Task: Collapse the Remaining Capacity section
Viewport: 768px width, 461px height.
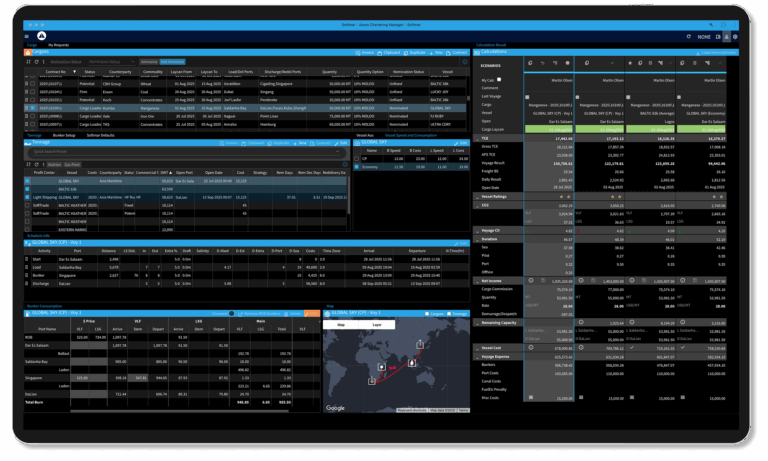Action: tap(478, 323)
